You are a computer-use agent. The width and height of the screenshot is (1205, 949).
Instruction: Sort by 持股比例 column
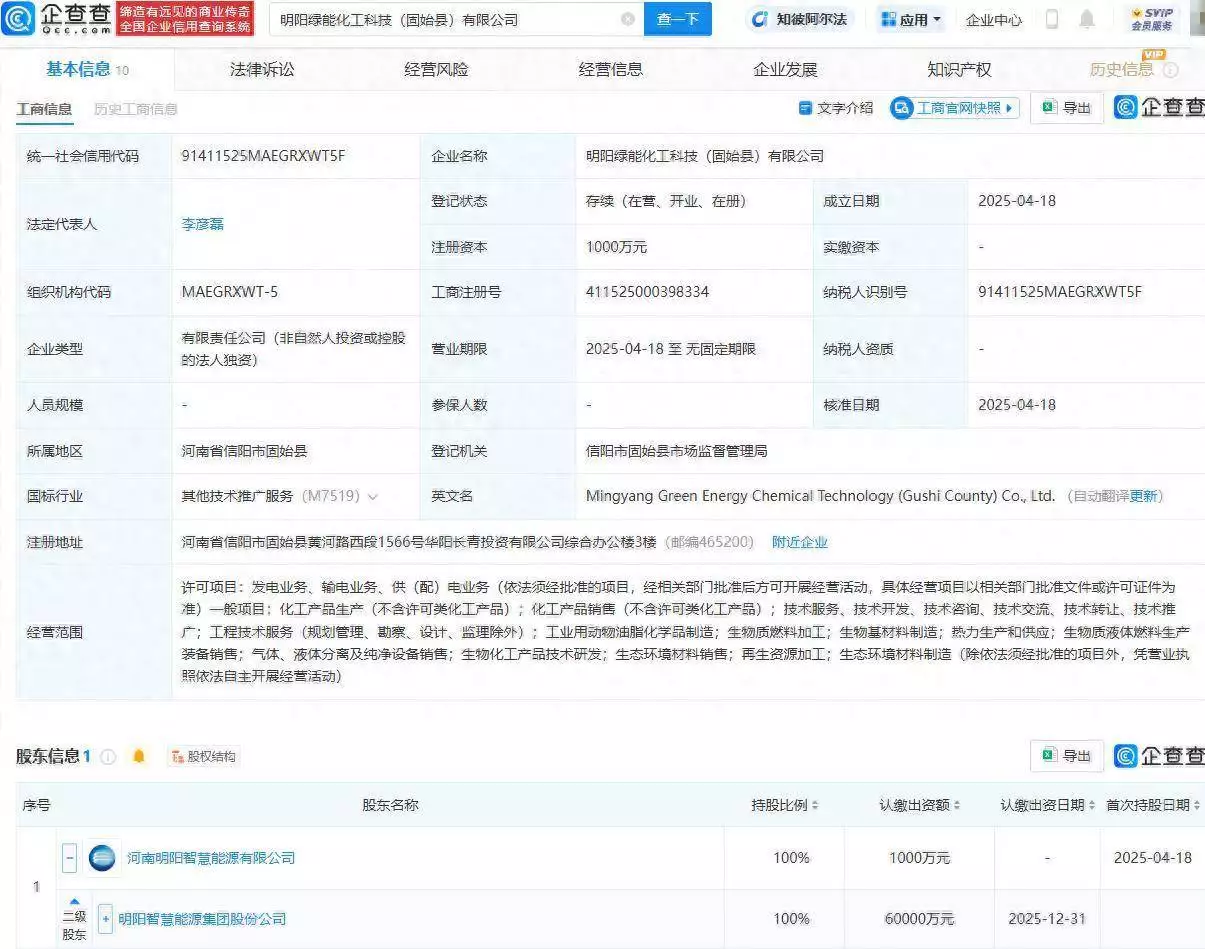[x=785, y=805]
